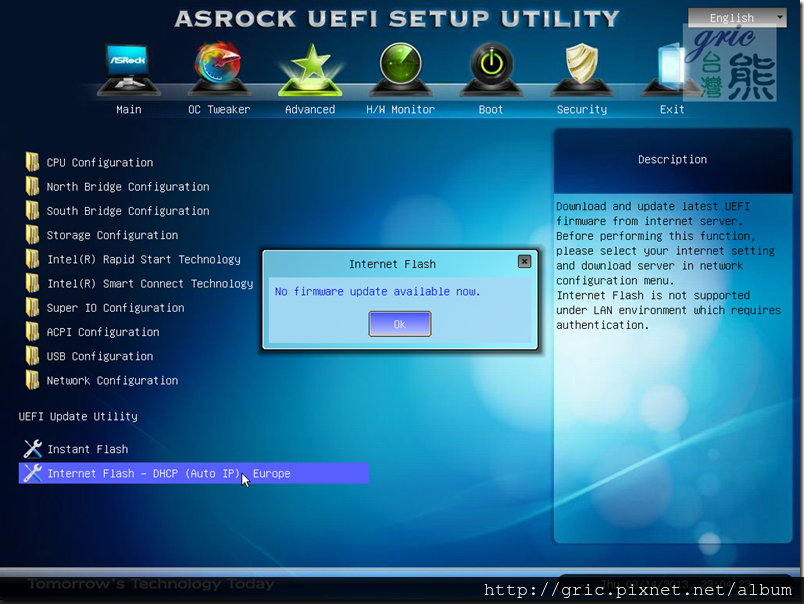
Task: Switch to the Exit tab label
Action: click(x=672, y=109)
